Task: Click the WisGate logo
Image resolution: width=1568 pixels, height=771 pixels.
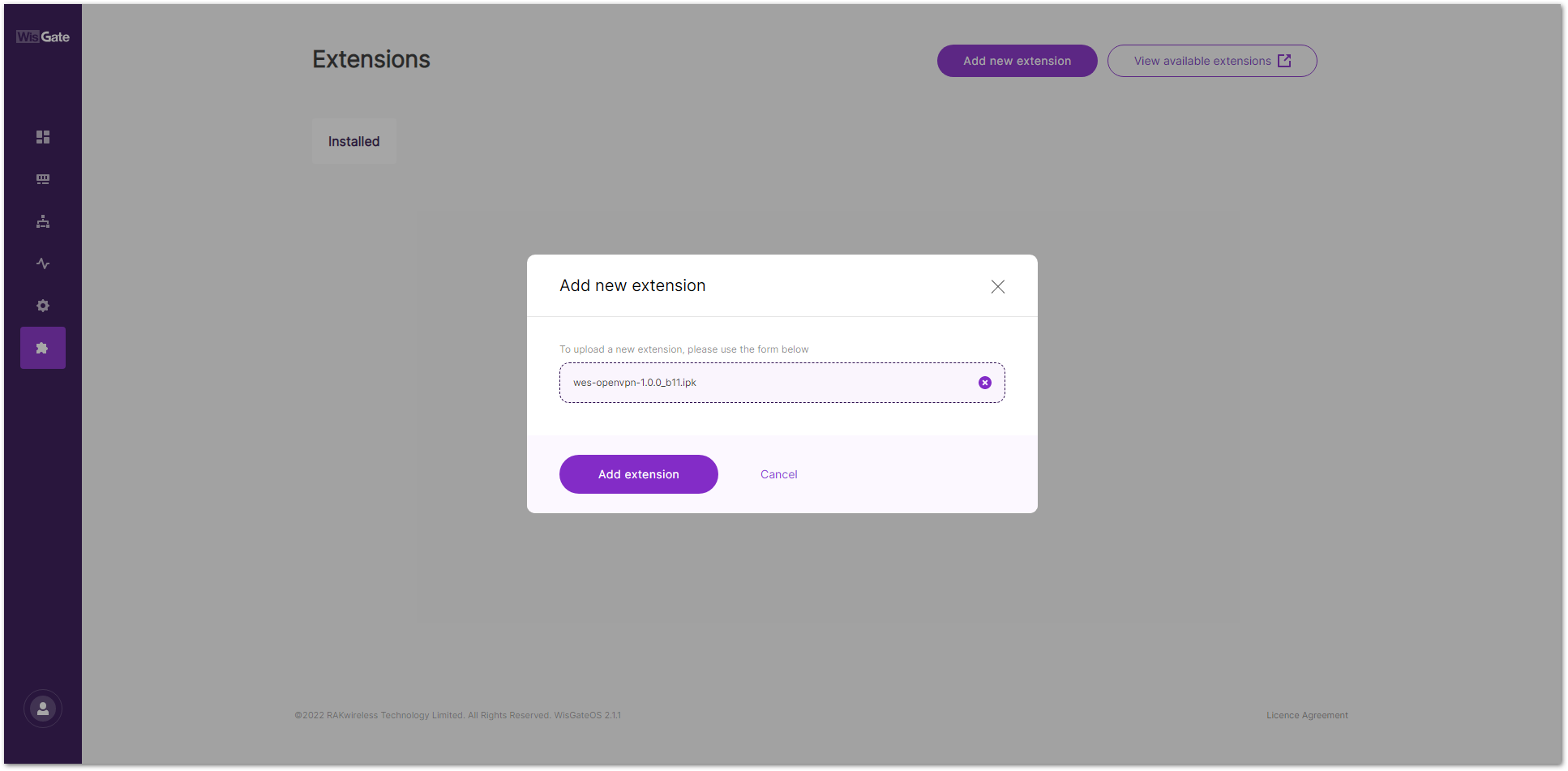Action: tap(43, 36)
